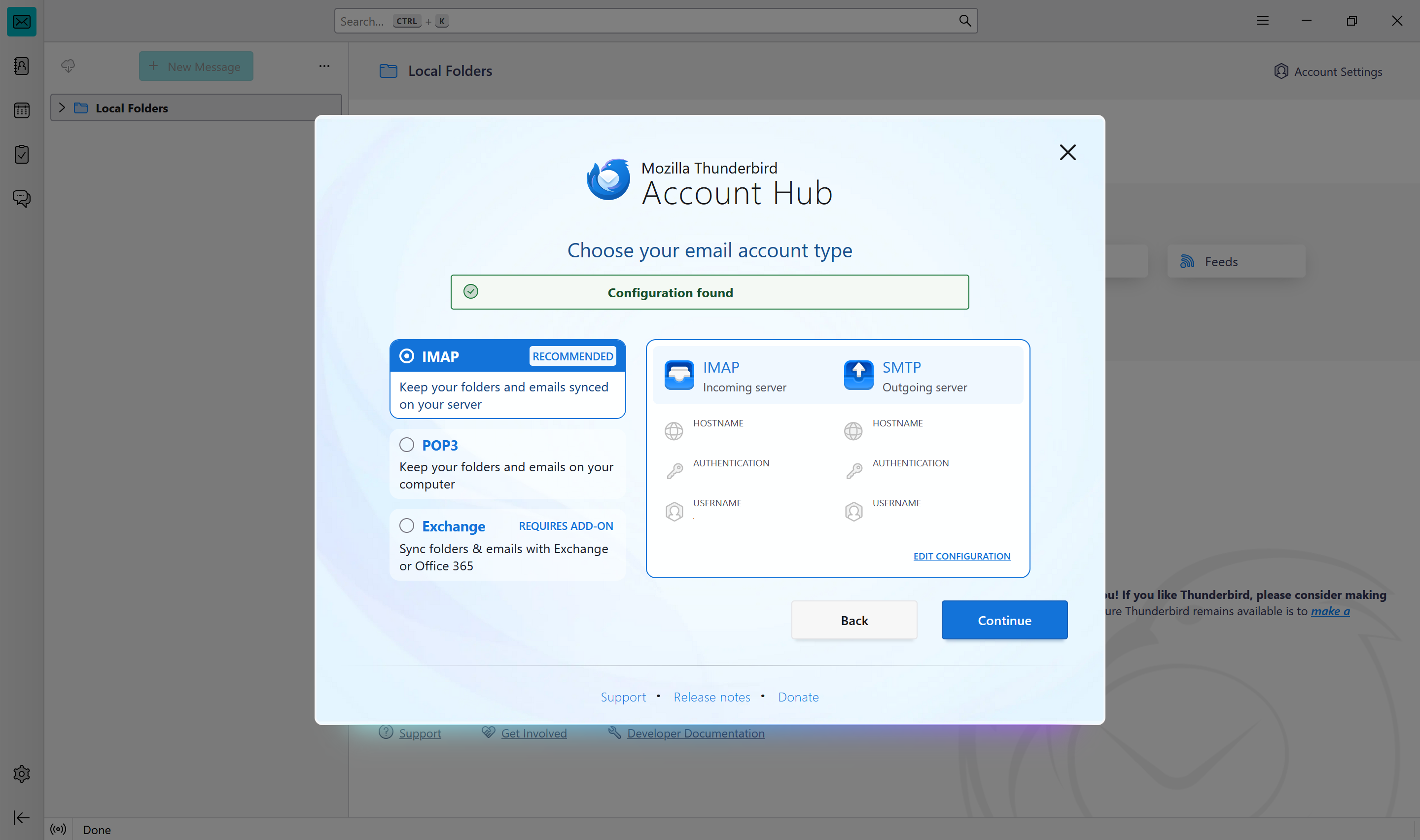Close the Account Hub dialog
The image size is (1420, 840).
click(1067, 152)
